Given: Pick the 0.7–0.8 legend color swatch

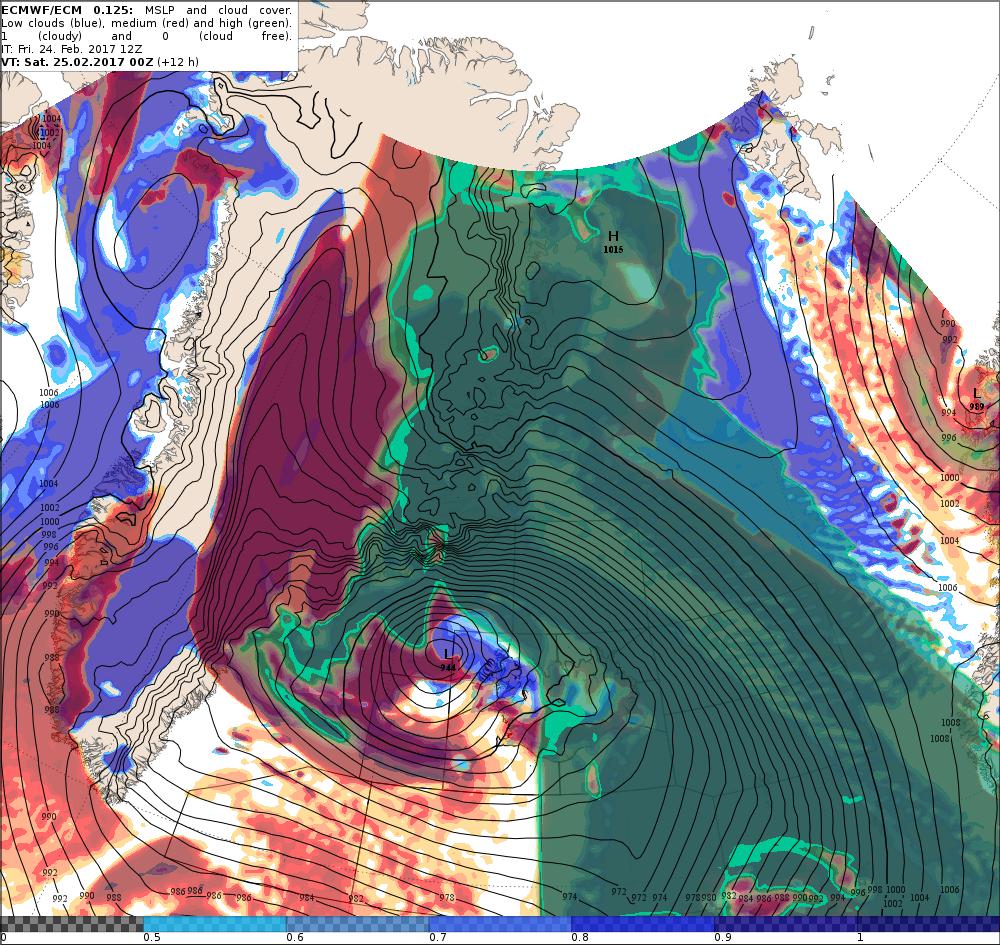Looking at the screenshot, I should (x=501, y=924).
